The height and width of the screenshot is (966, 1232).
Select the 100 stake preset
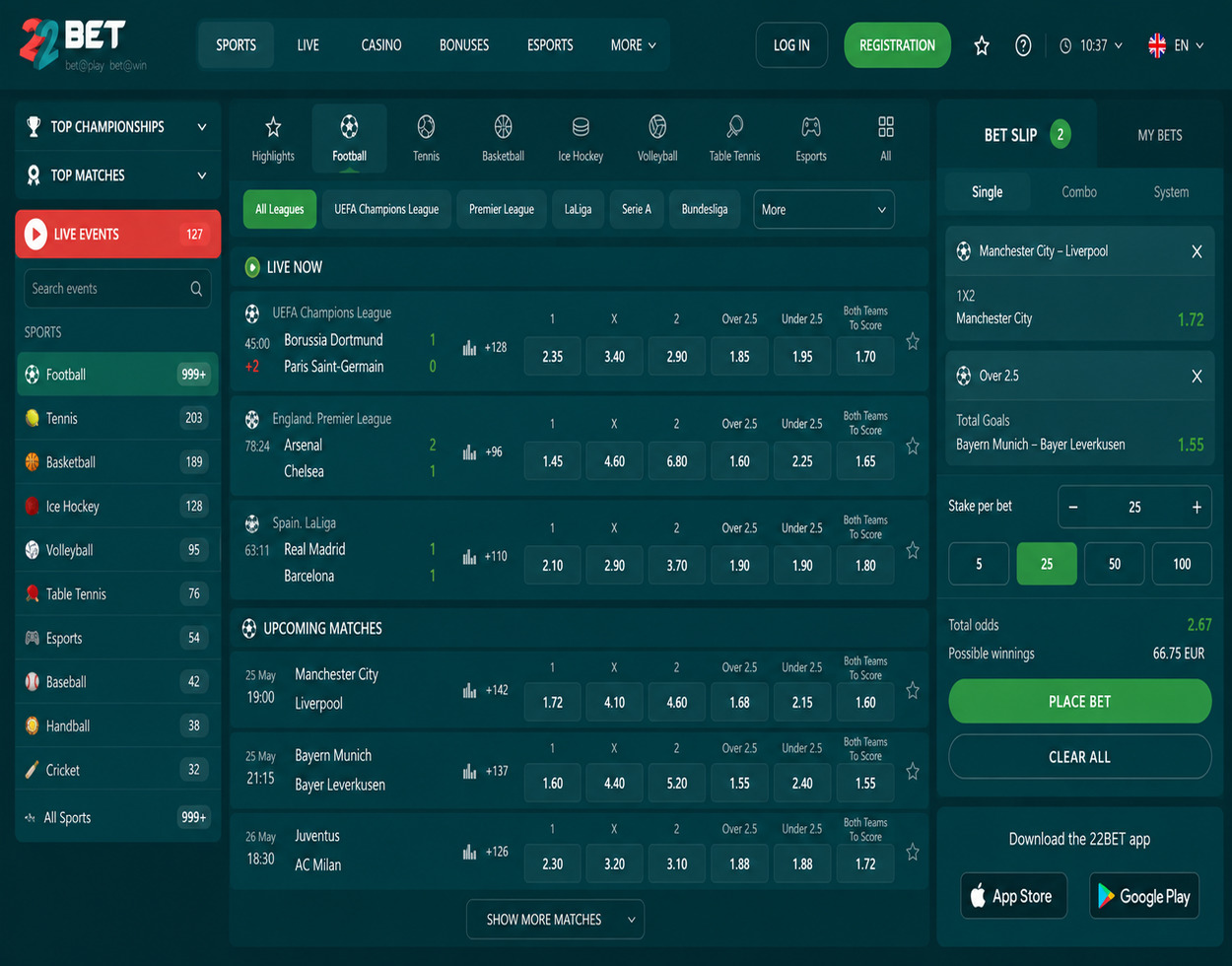(x=1182, y=564)
